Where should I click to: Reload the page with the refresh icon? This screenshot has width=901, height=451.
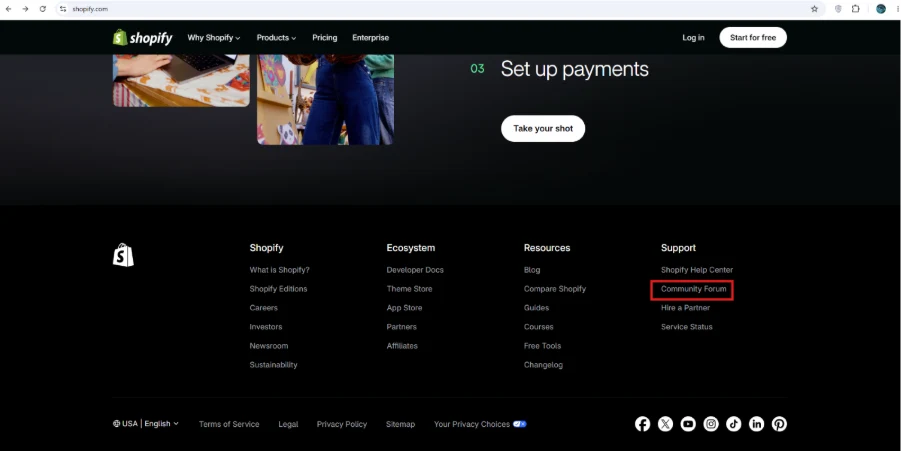[x=43, y=9]
